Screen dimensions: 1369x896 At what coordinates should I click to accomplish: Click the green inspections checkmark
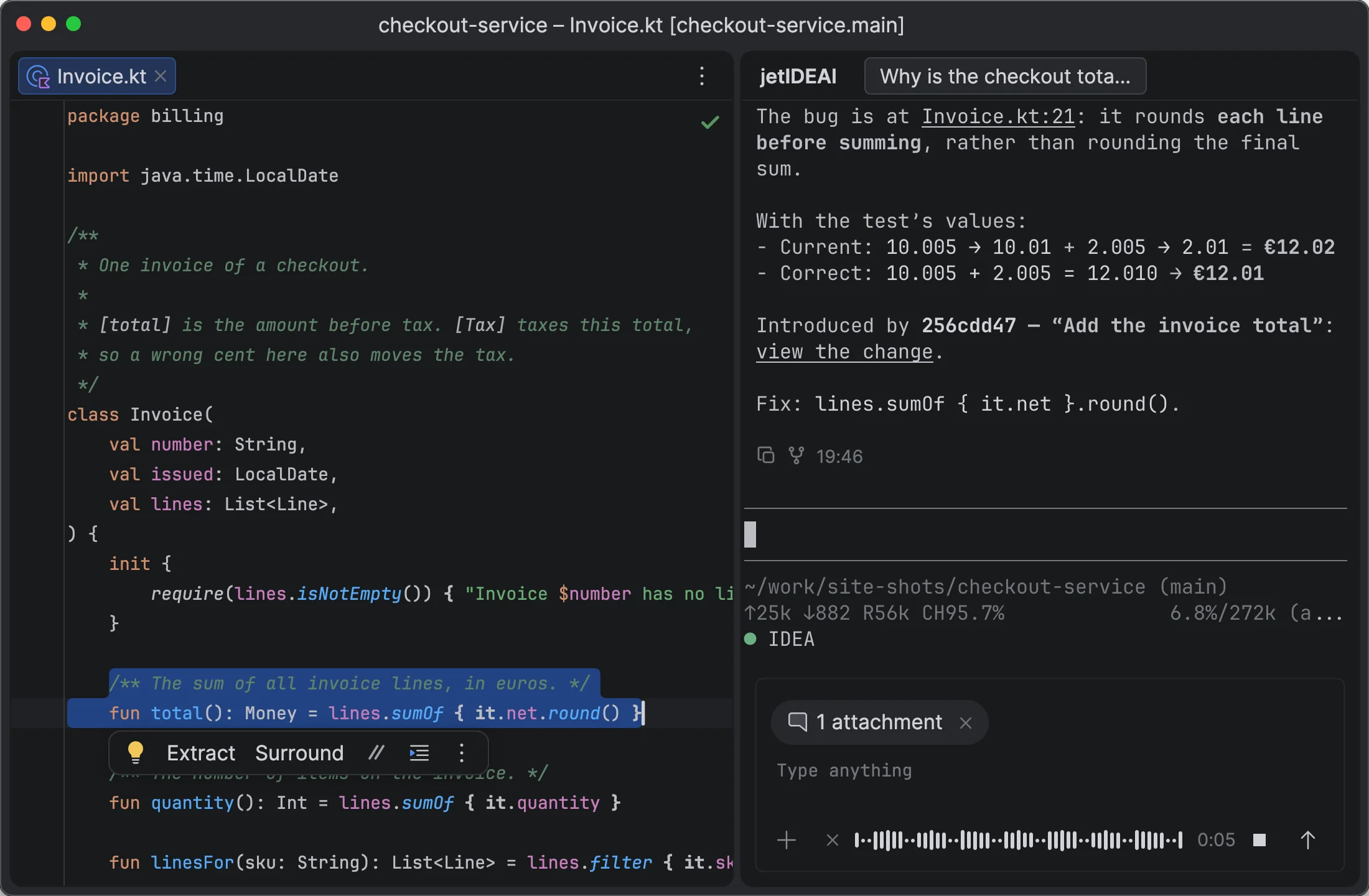(710, 122)
